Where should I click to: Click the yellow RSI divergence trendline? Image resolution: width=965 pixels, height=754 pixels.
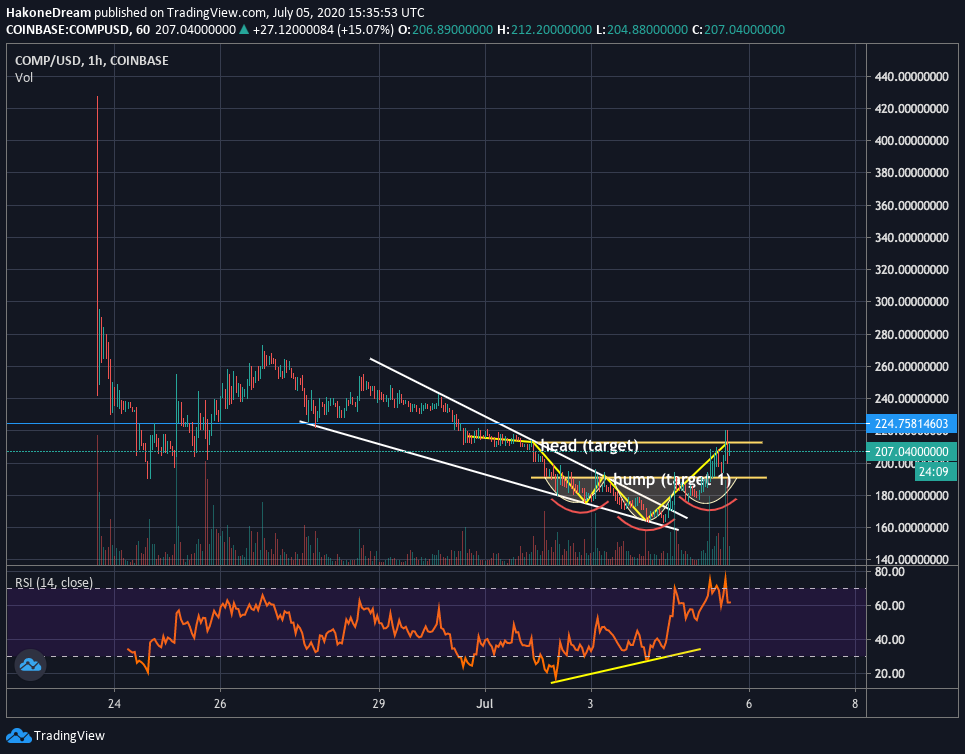point(626,665)
